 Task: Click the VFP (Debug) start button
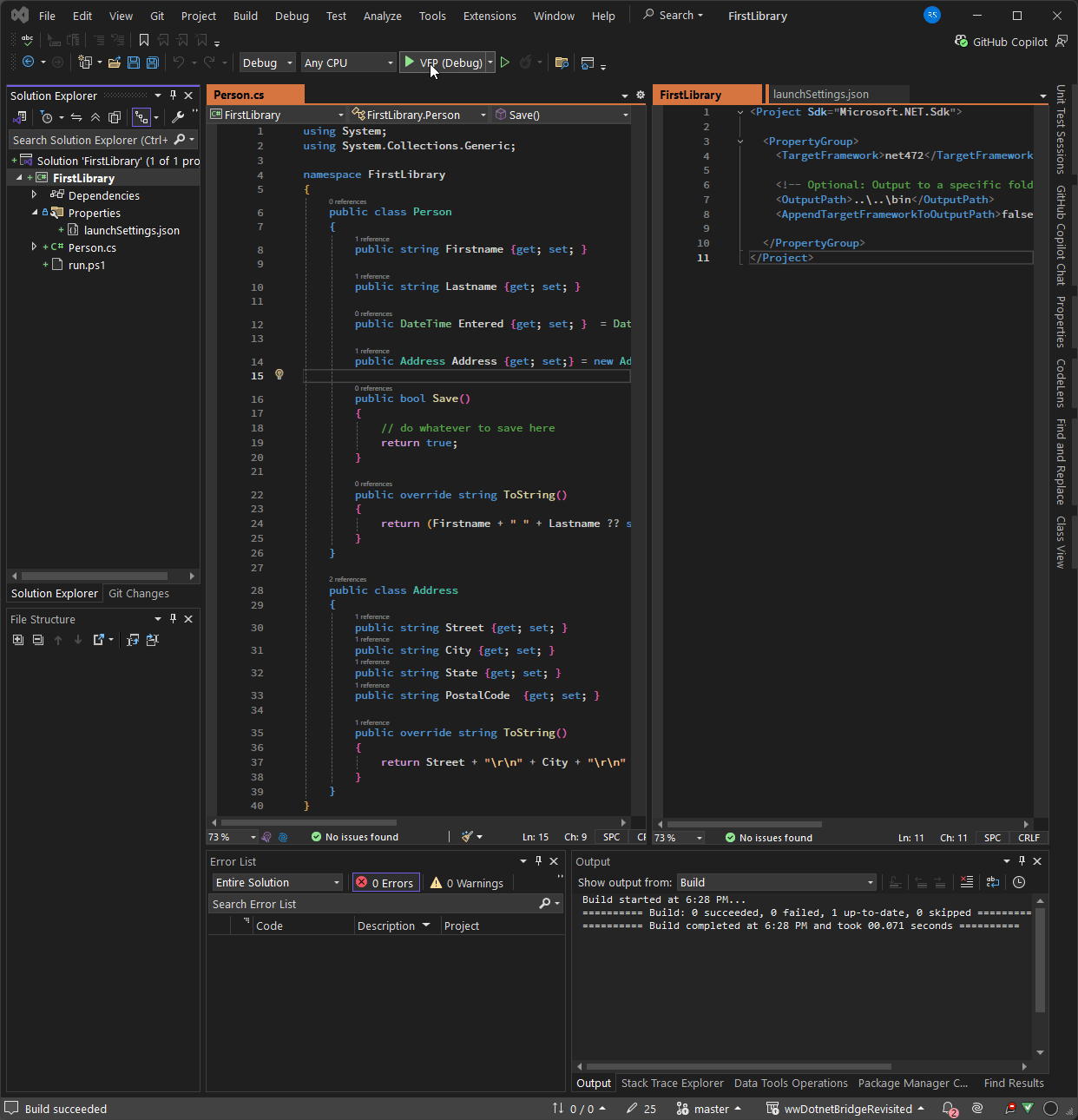pos(442,63)
